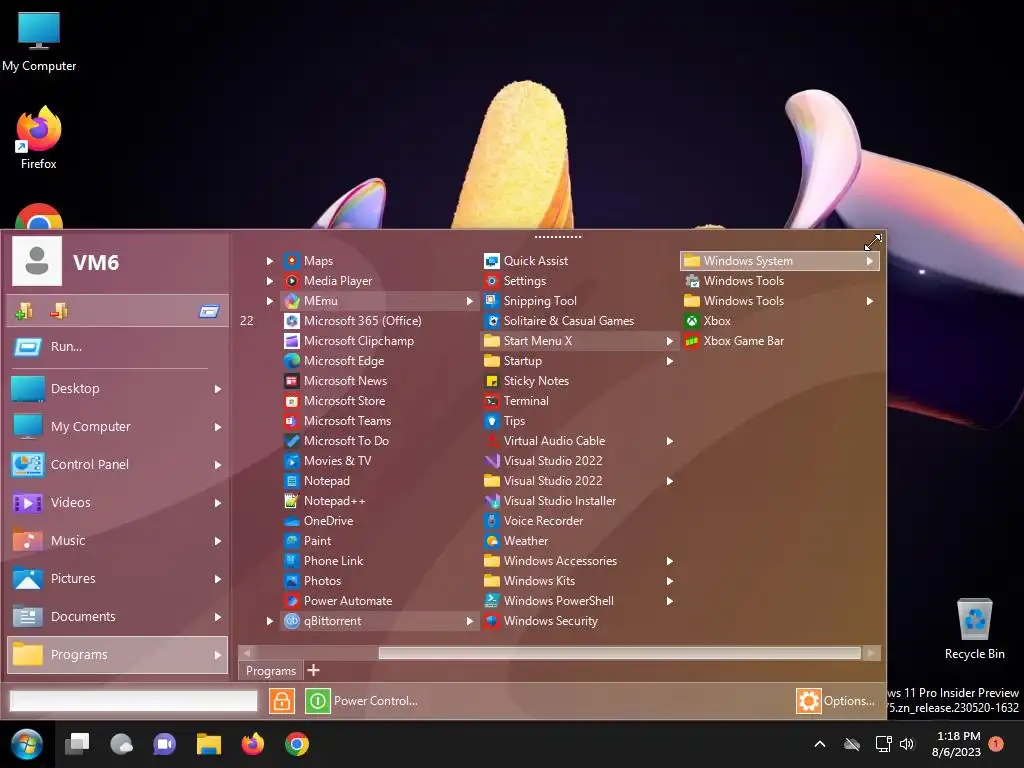Select Desktop in the left panel
This screenshot has width=1024, height=768.
point(118,389)
